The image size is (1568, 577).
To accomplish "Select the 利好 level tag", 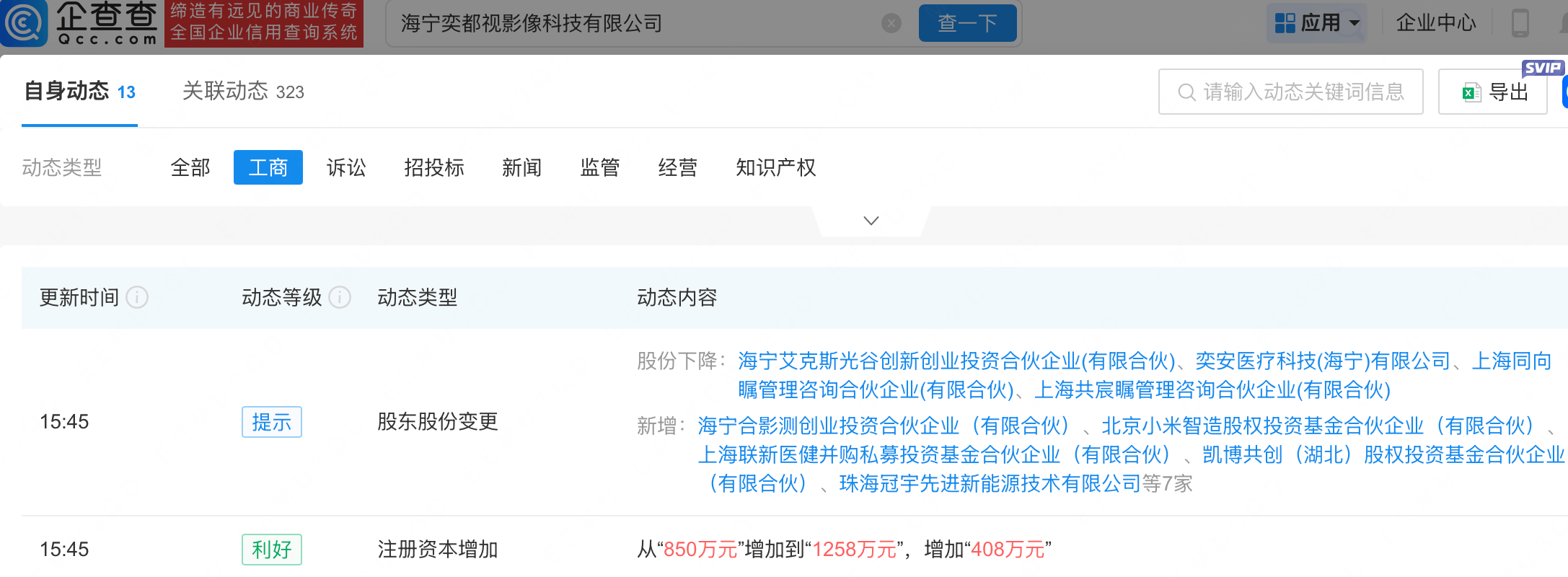I will pos(272,550).
